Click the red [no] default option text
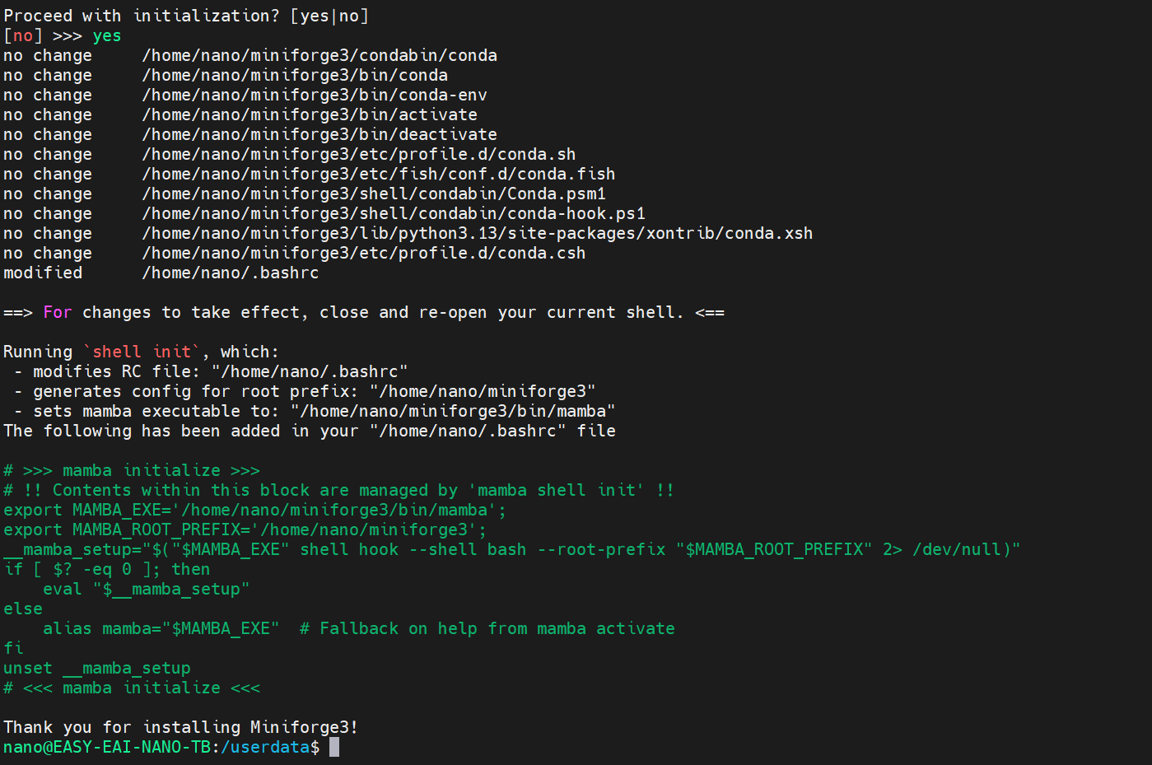The width and height of the screenshot is (1152, 765). [x=23, y=36]
